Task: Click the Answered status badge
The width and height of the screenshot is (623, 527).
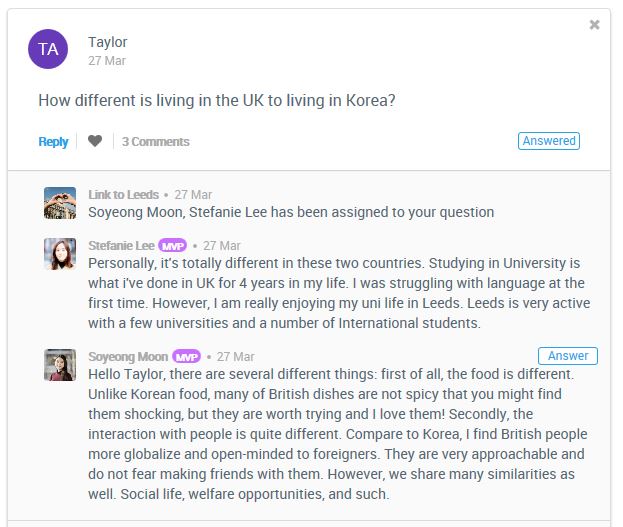Action: click(549, 141)
